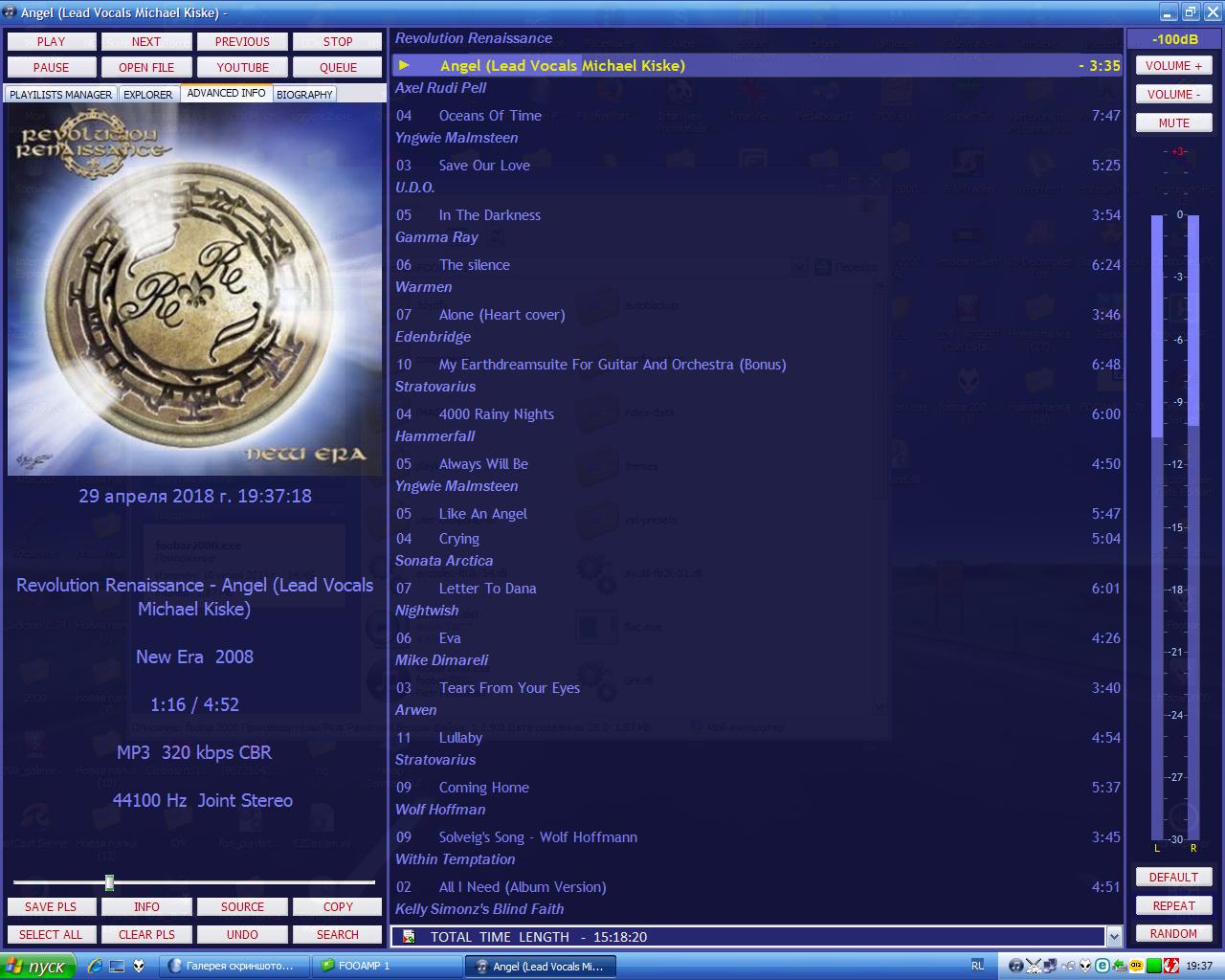
Task: Toggle RANDOM playback mode
Action: coord(1174,933)
